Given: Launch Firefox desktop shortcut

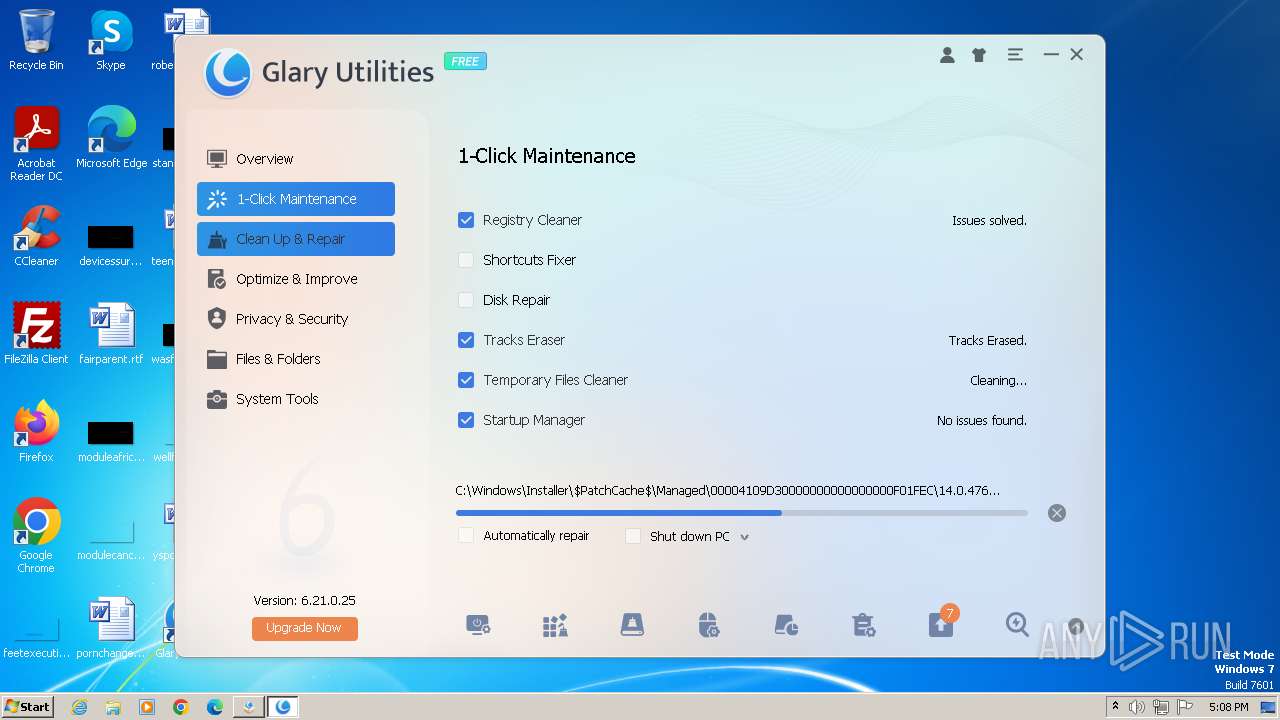Looking at the screenshot, I should point(36,433).
